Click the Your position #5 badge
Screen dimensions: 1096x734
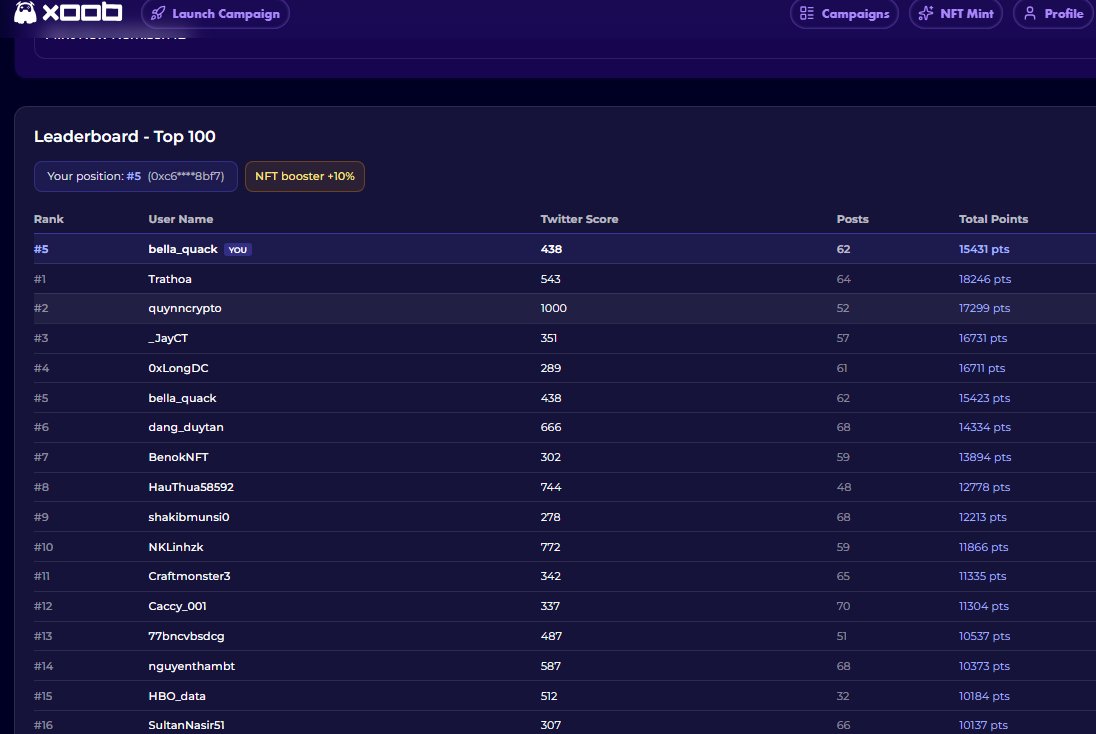pos(136,176)
